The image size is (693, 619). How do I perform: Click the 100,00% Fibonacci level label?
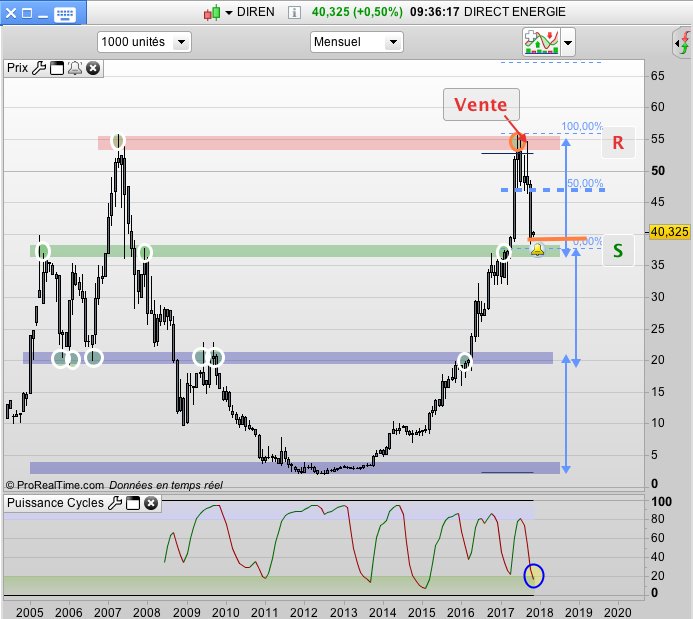point(582,126)
